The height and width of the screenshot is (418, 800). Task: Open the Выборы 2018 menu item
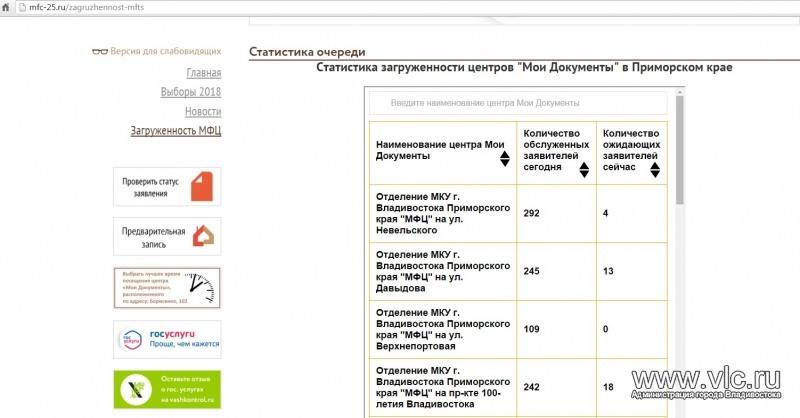point(190,92)
